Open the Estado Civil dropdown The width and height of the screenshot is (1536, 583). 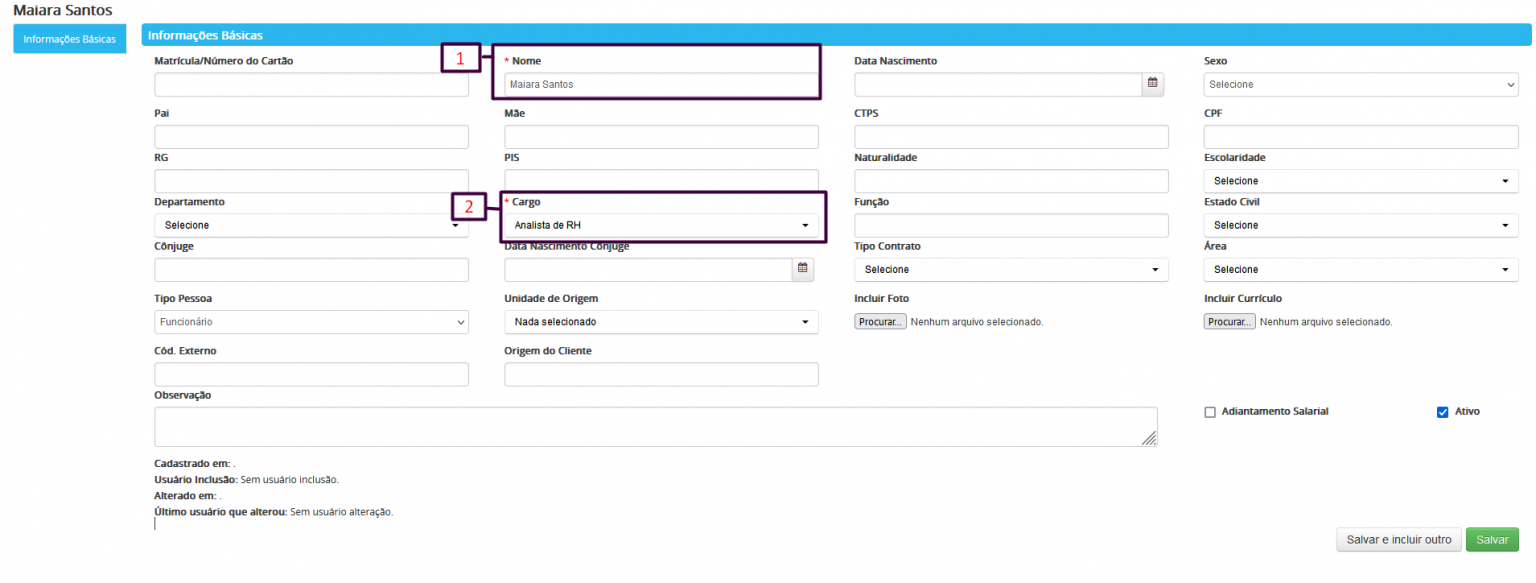[x=1360, y=226]
